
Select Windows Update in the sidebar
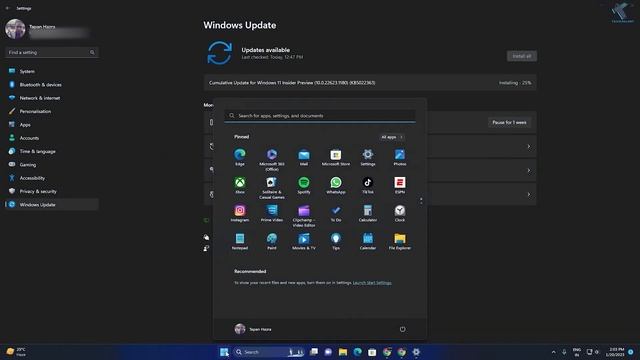click(51, 204)
